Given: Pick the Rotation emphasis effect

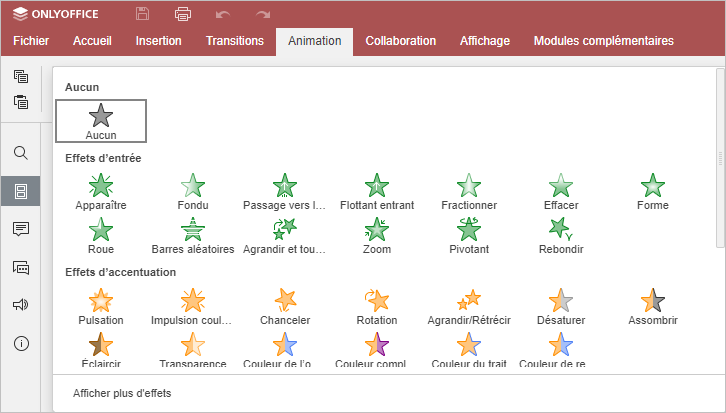Looking at the screenshot, I should point(377,307).
